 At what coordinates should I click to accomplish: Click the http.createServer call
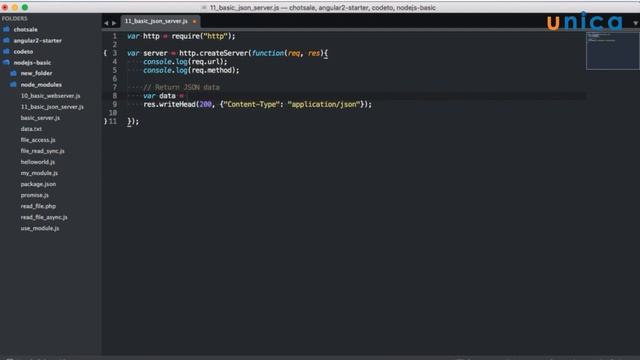pos(214,53)
